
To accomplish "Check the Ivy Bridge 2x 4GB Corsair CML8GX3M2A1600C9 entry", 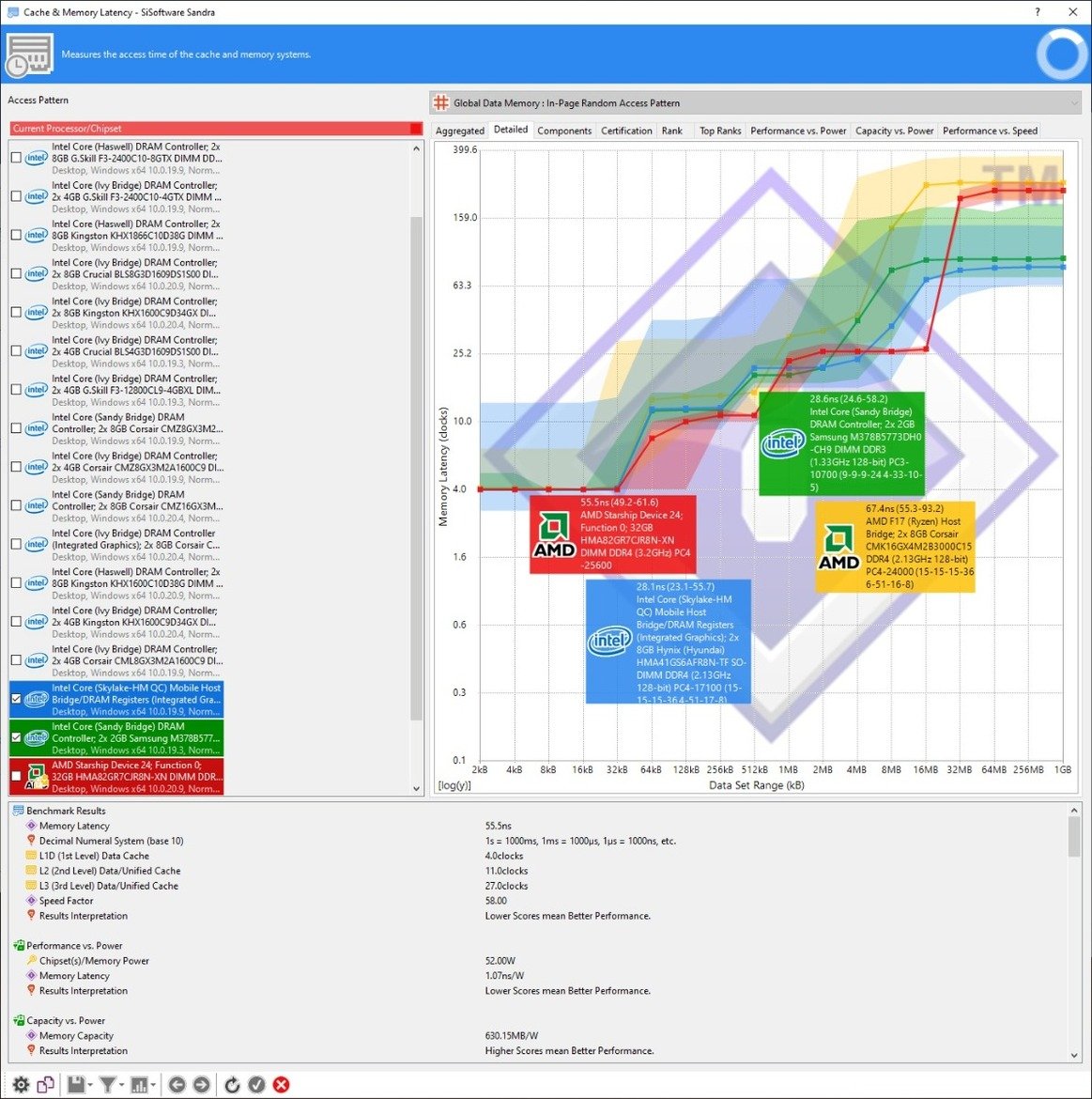I will point(16,660).
